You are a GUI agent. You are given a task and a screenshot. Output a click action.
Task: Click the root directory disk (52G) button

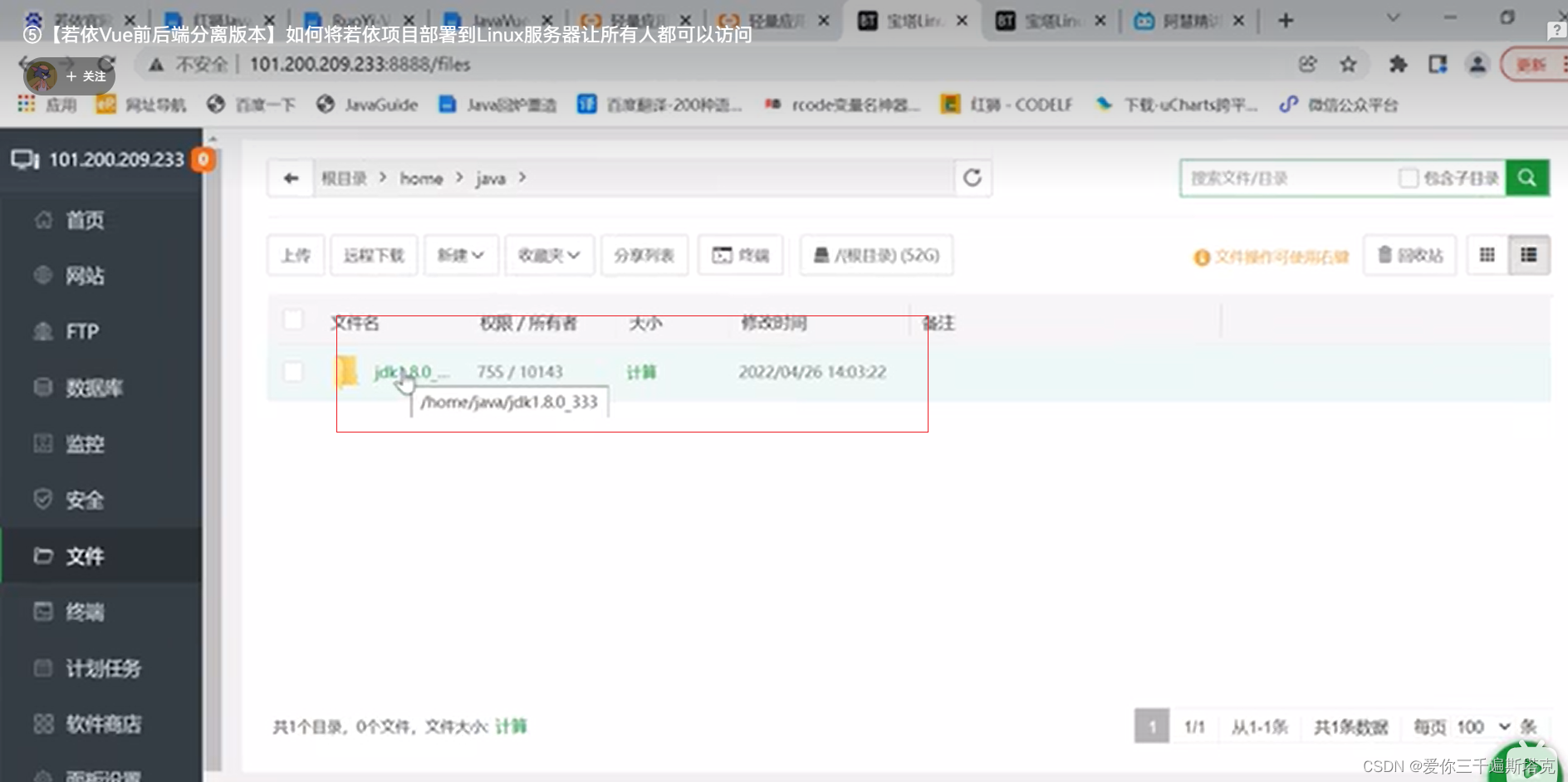pyautogui.click(x=876, y=255)
